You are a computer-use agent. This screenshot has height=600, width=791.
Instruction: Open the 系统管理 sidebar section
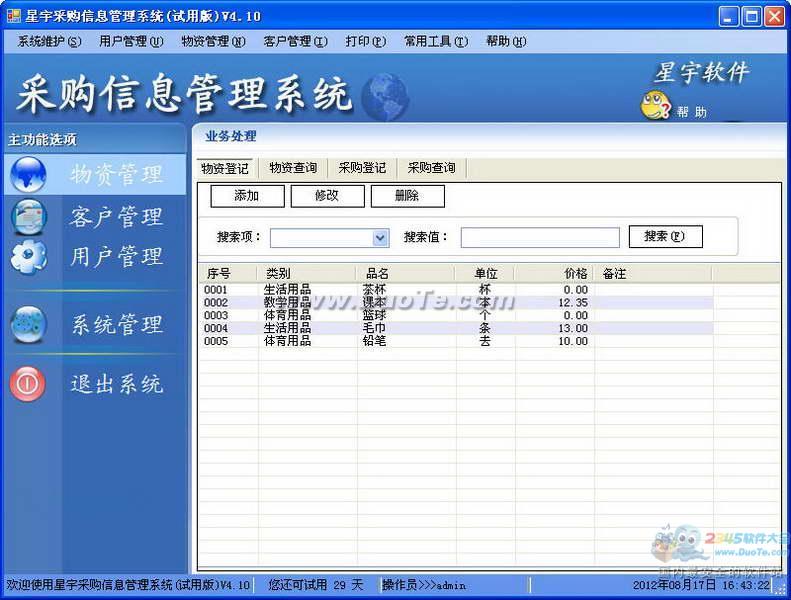point(117,324)
